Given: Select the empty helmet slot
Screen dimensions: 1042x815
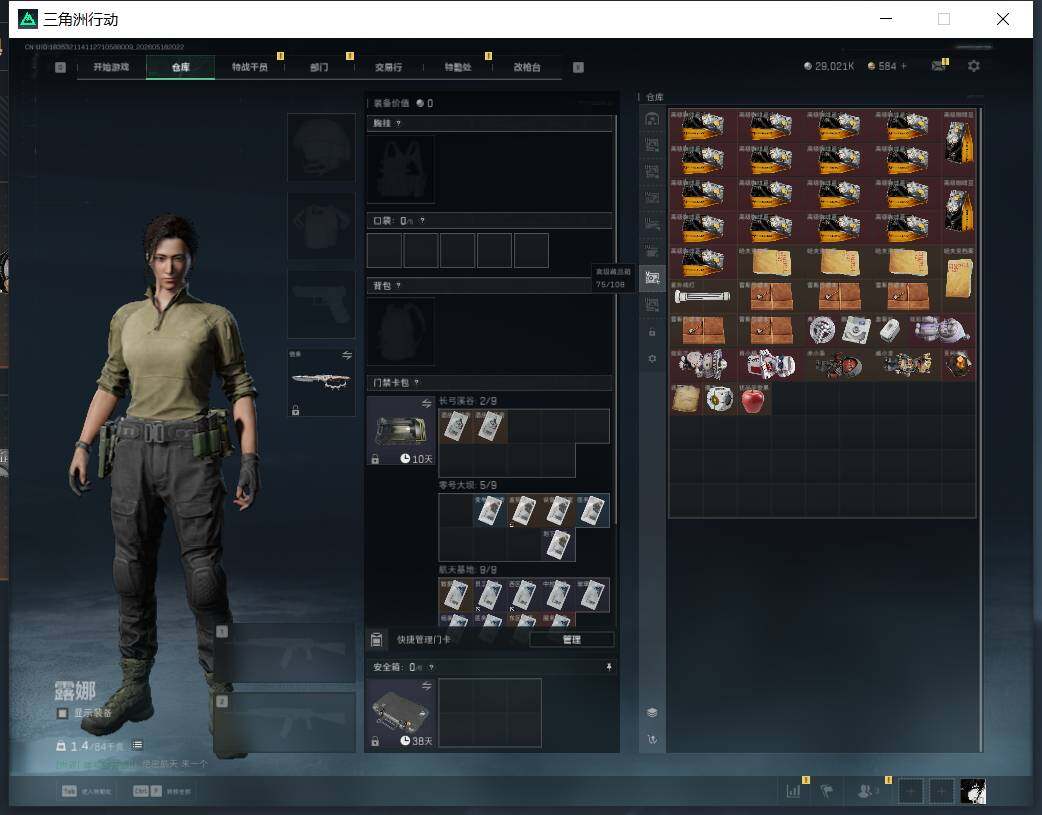Looking at the screenshot, I should click(x=321, y=147).
